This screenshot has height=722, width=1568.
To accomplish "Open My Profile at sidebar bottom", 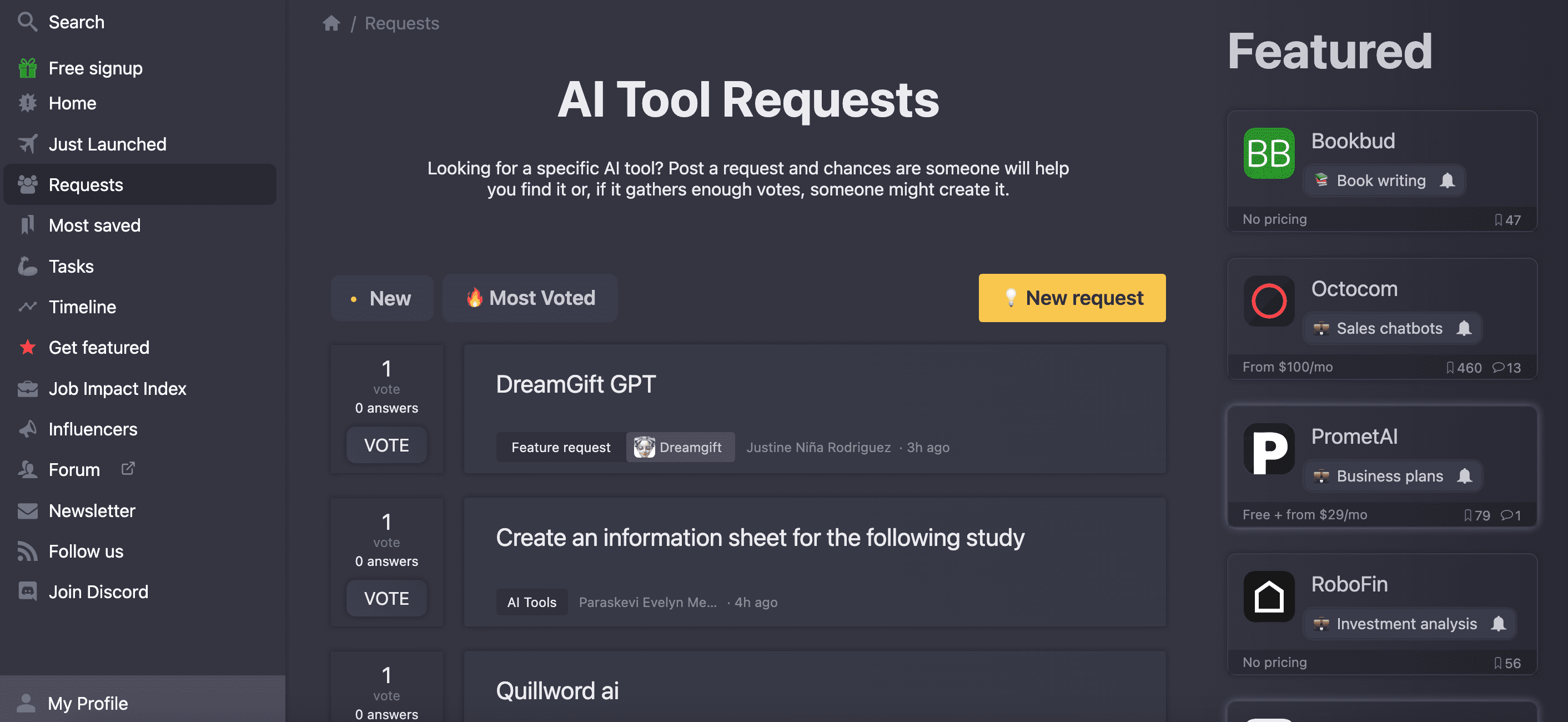I will [88, 703].
